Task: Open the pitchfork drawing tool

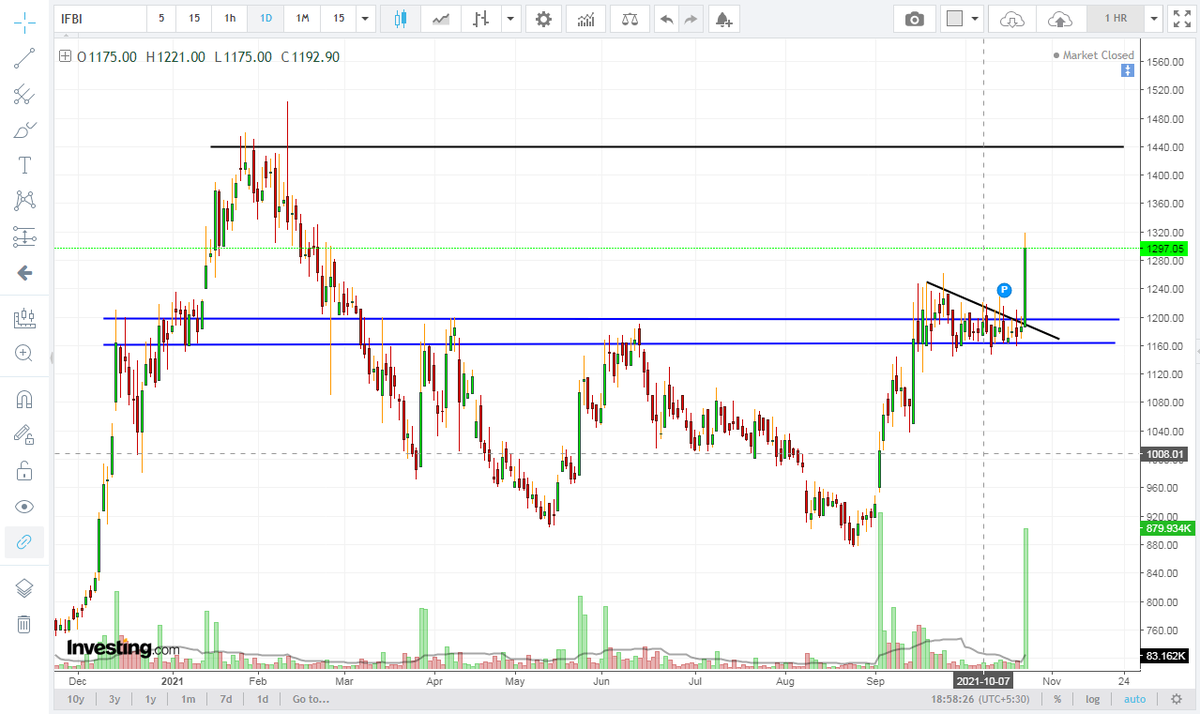Action: [24, 95]
